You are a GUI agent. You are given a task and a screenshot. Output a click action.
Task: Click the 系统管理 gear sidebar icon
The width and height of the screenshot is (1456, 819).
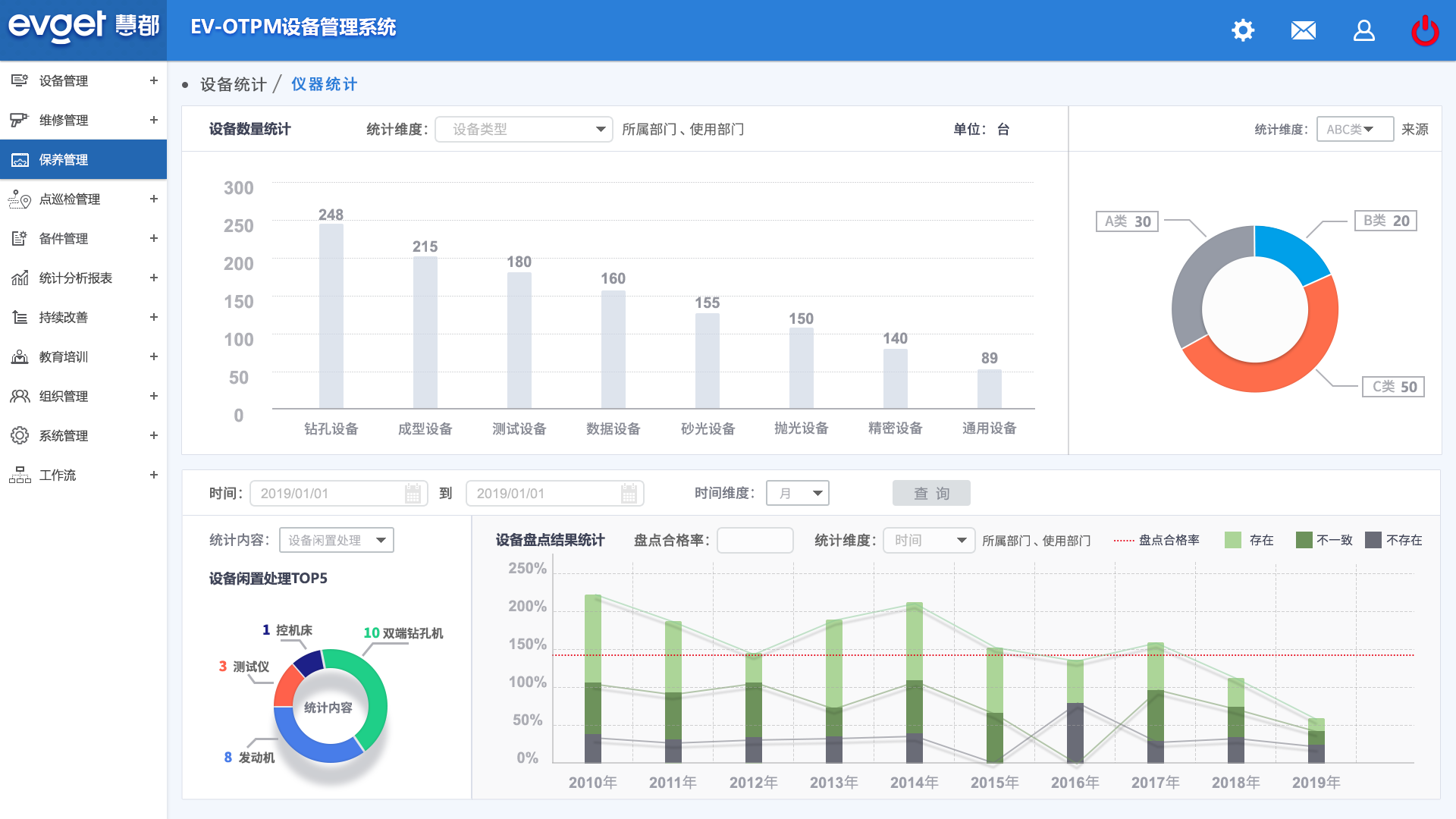pos(20,435)
